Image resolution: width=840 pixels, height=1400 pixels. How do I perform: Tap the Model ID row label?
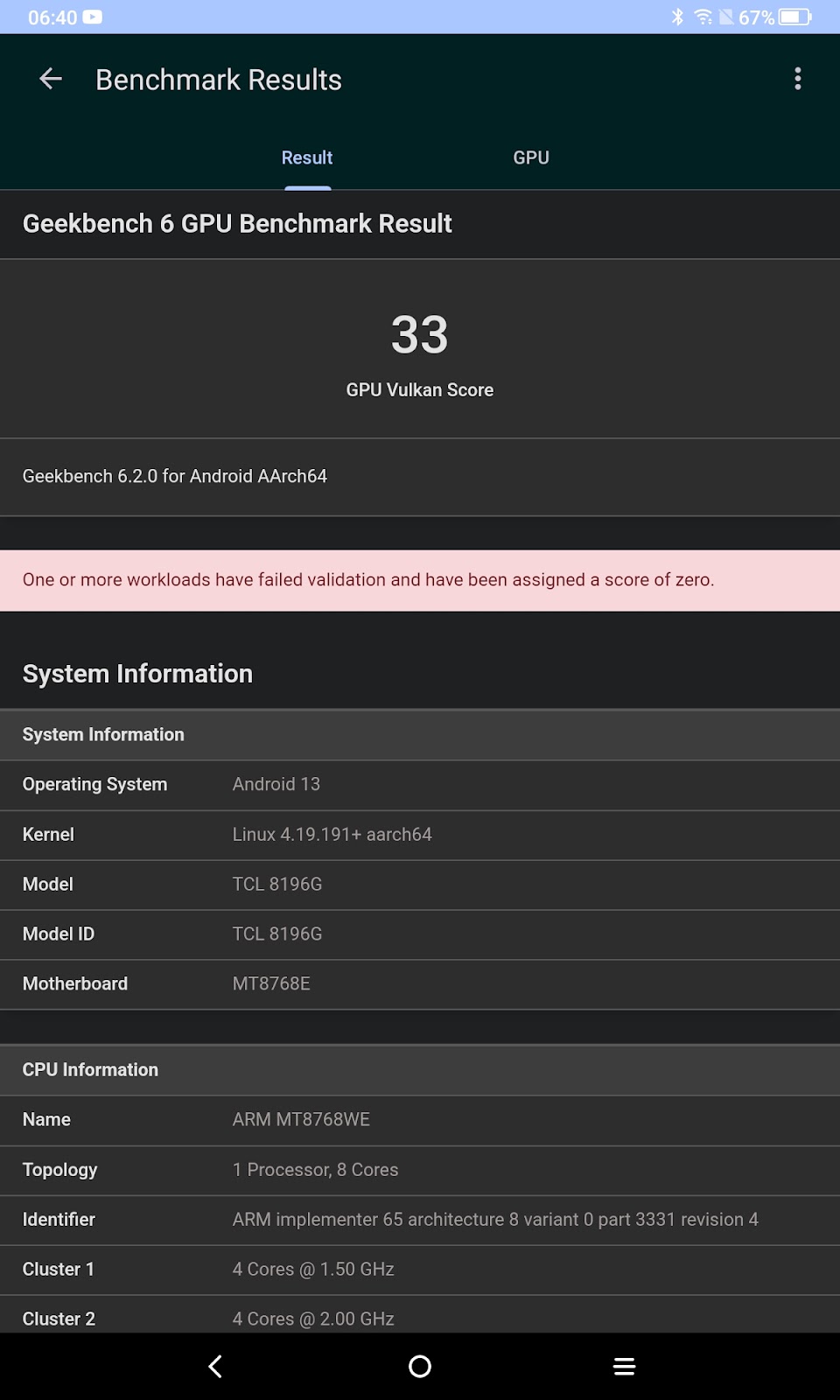[59, 934]
